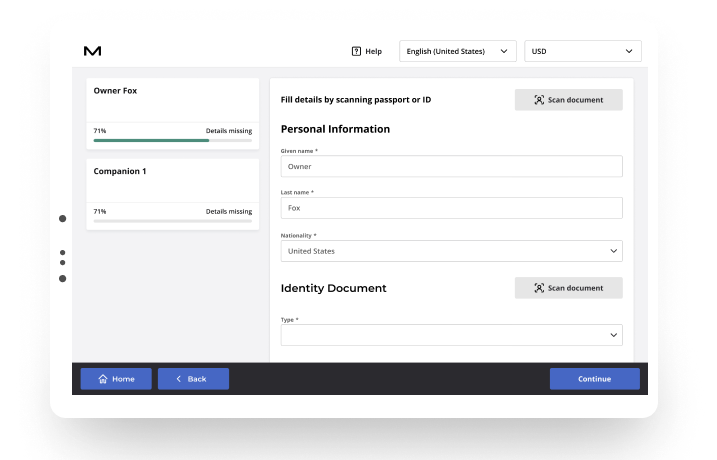The width and height of the screenshot is (717, 460).
Task: Click scan icon beside passport Scan document
Action: [539, 100]
